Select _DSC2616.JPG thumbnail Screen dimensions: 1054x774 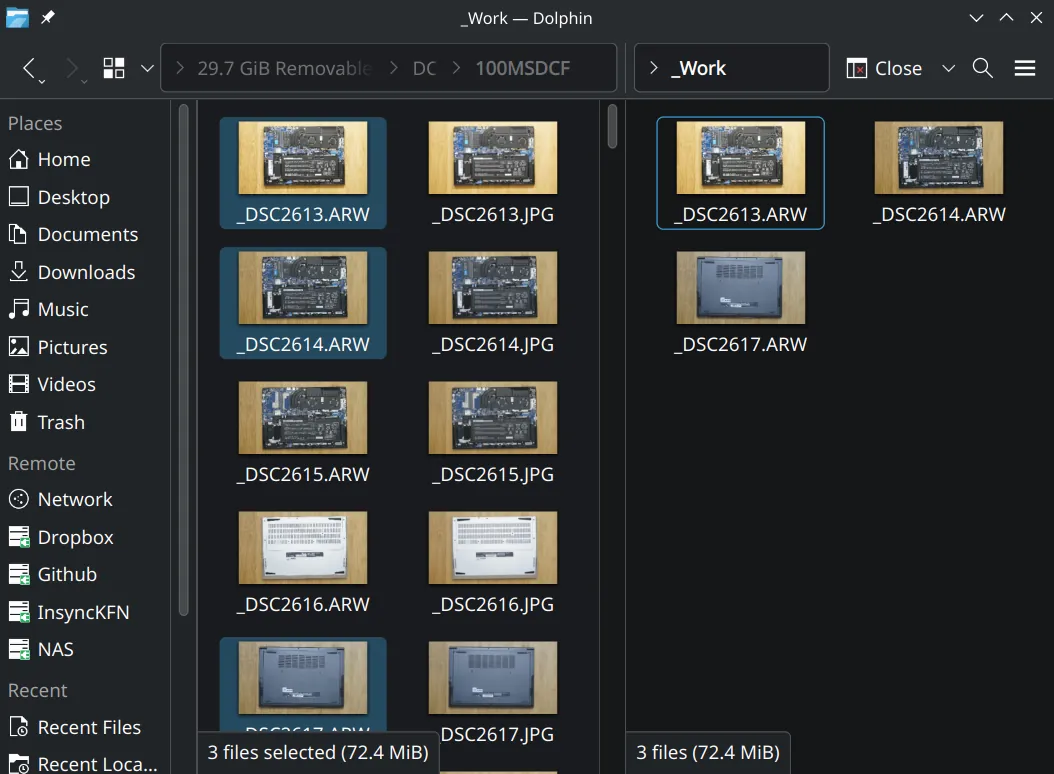(x=493, y=547)
